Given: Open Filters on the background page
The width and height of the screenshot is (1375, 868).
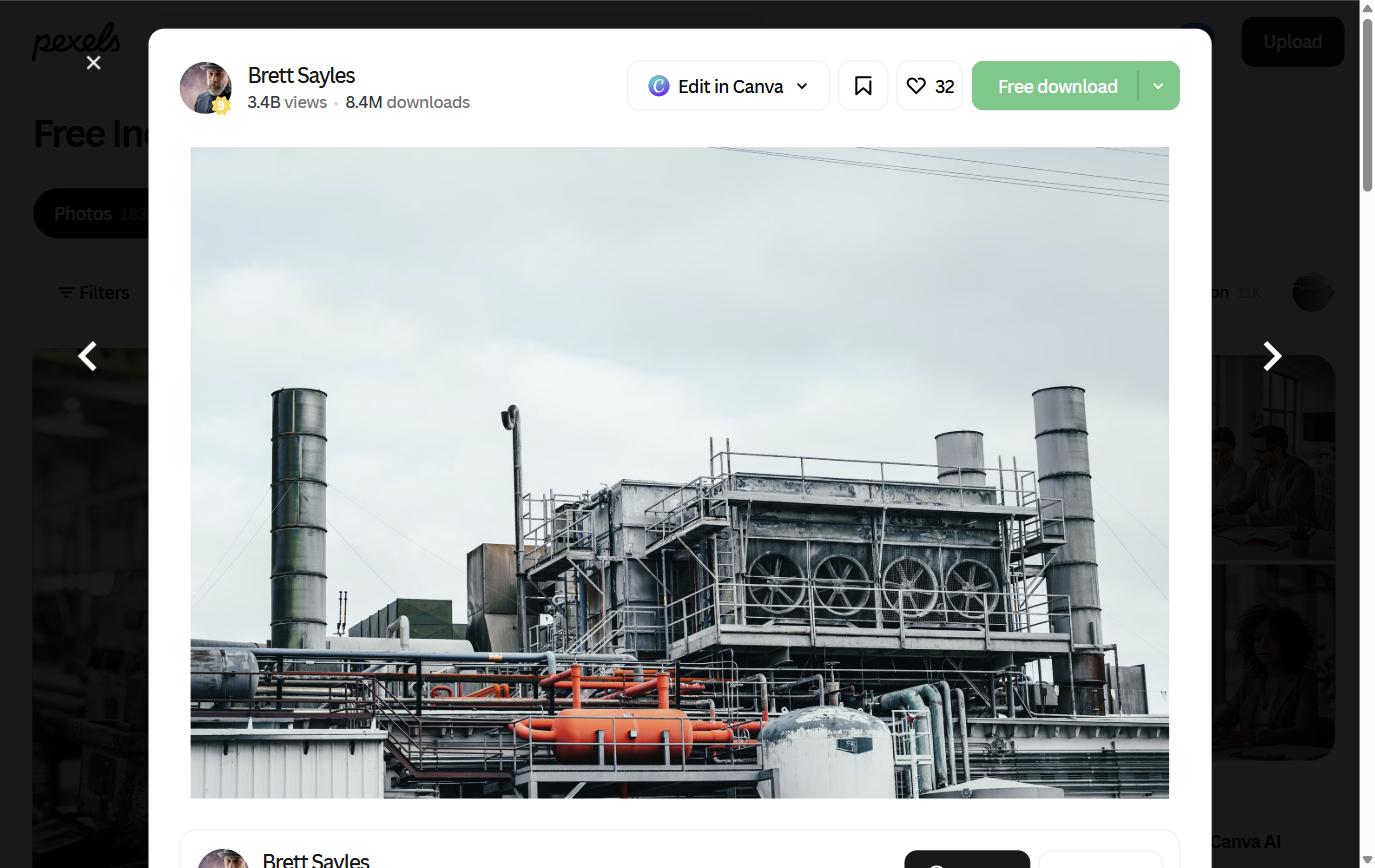Looking at the screenshot, I should (93, 293).
